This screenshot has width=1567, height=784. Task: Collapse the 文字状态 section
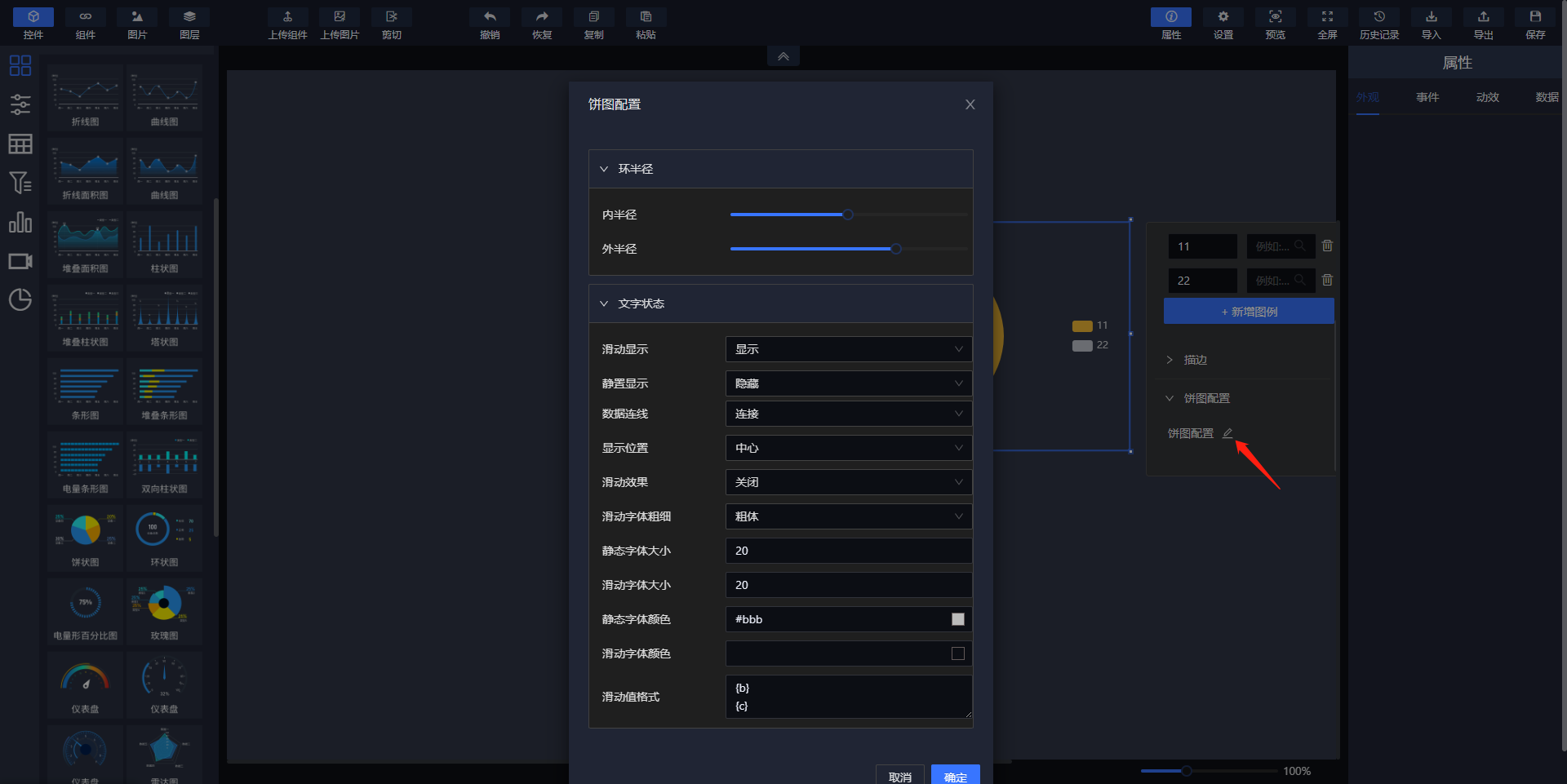point(604,303)
